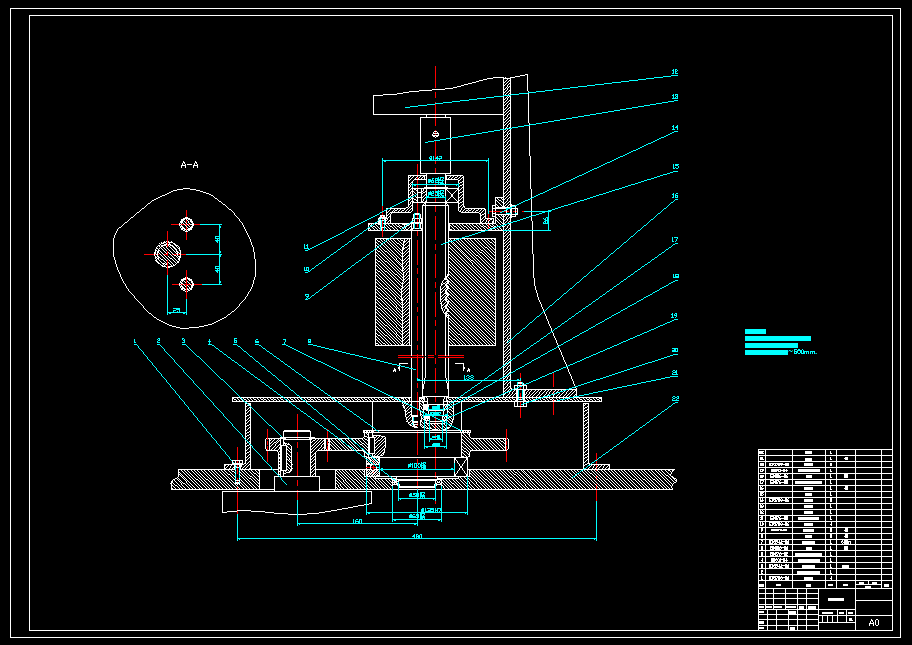Click part callout number "8"
Screen dimensions: 912x645
309,342
